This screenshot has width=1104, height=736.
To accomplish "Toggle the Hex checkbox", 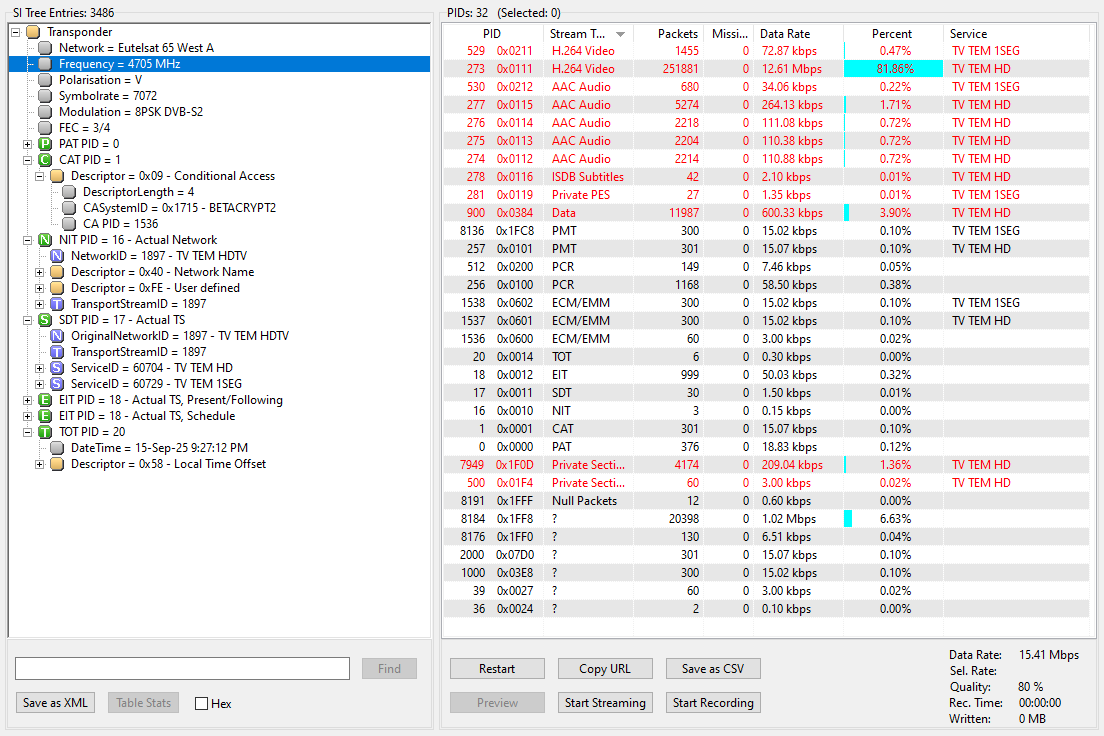I will pyautogui.click(x=201, y=704).
